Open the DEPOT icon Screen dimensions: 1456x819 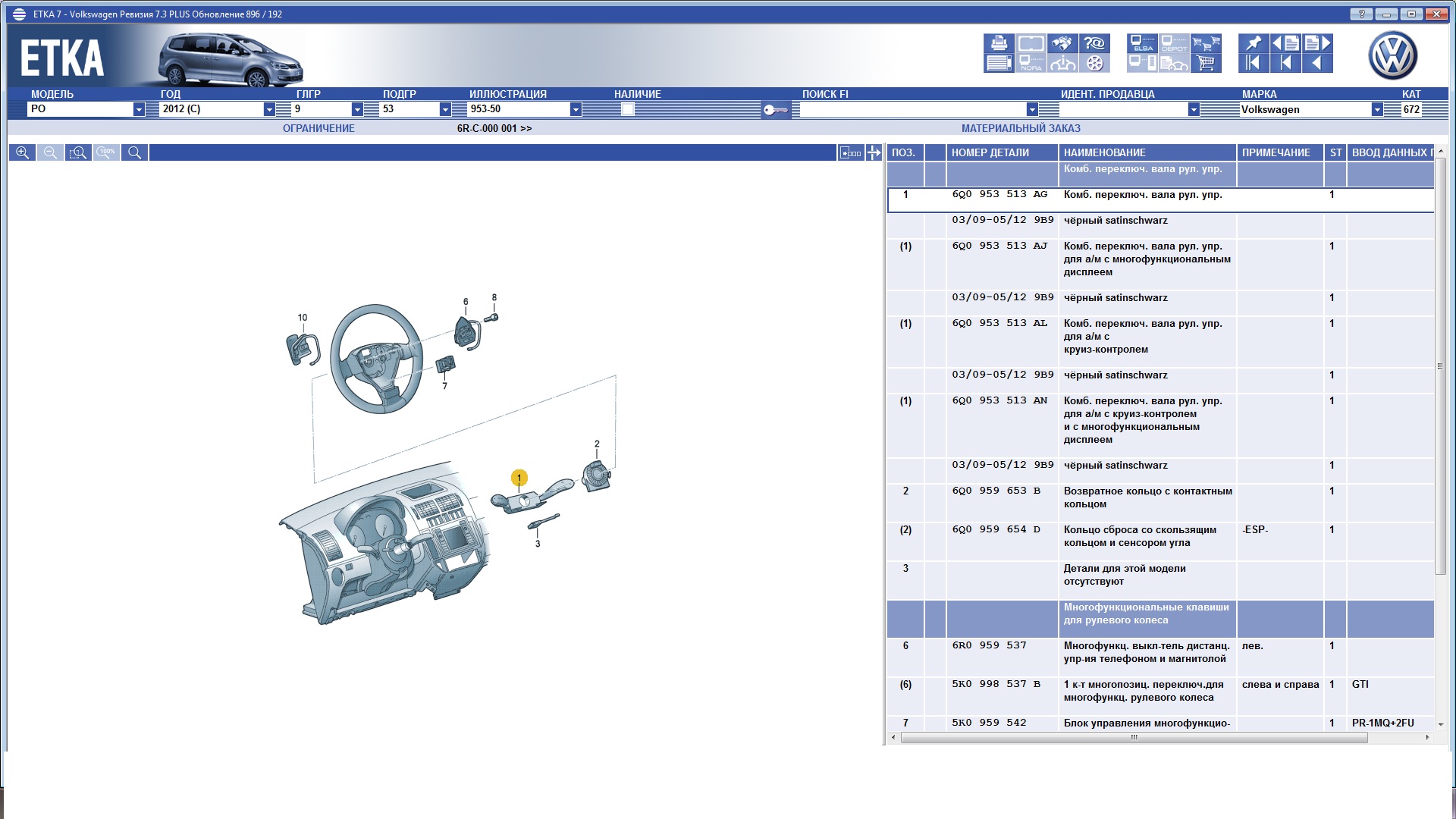1174,43
